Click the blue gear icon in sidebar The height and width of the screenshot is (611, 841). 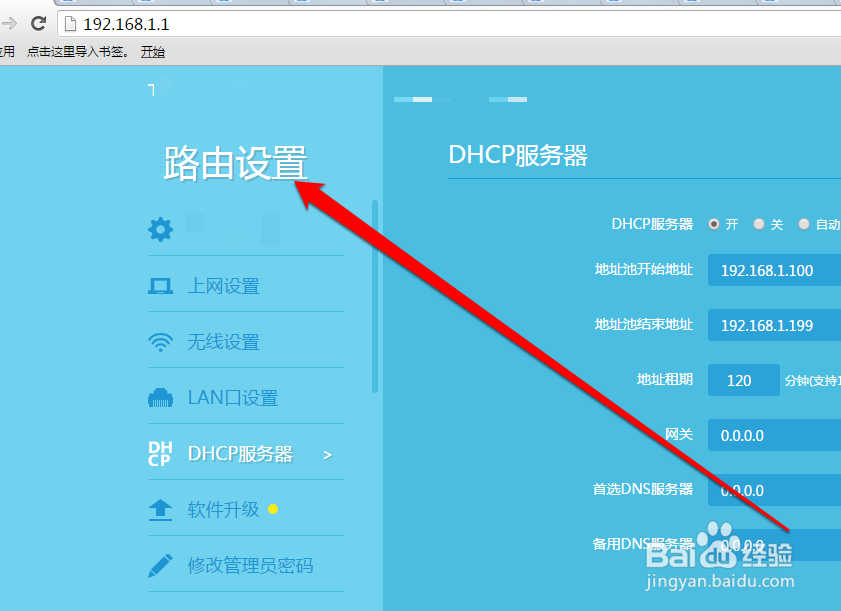coord(160,230)
